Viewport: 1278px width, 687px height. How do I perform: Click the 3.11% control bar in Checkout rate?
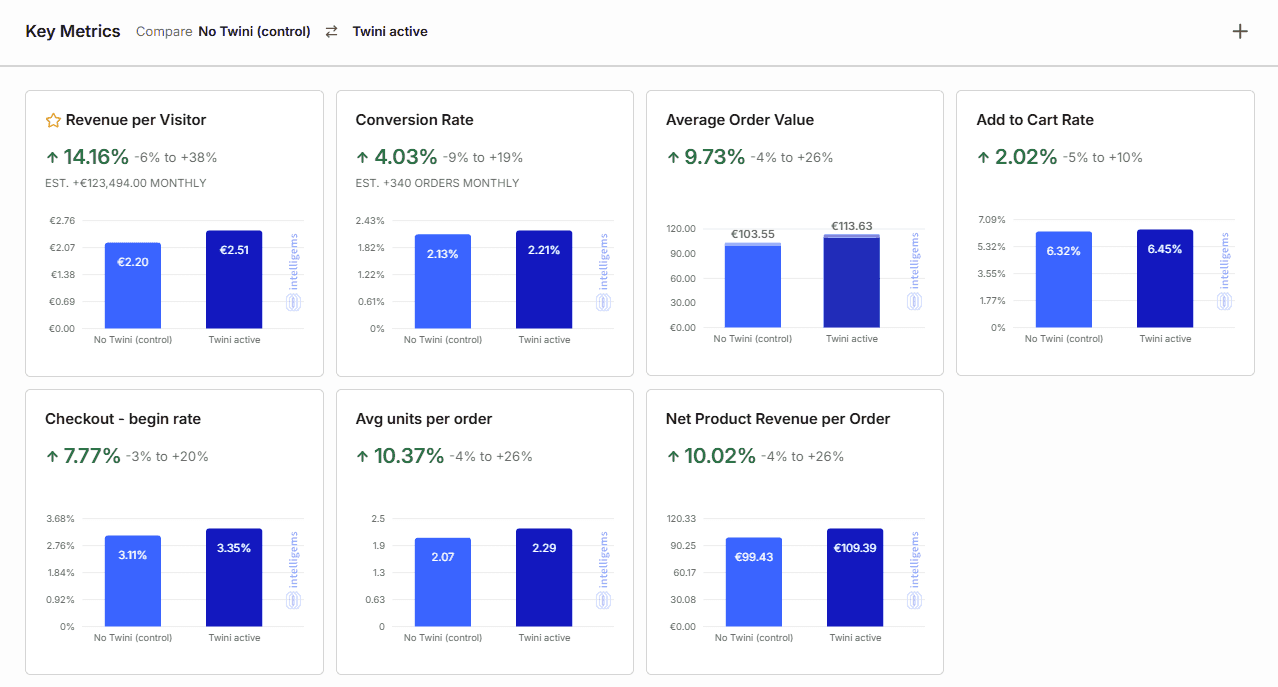point(133,581)
